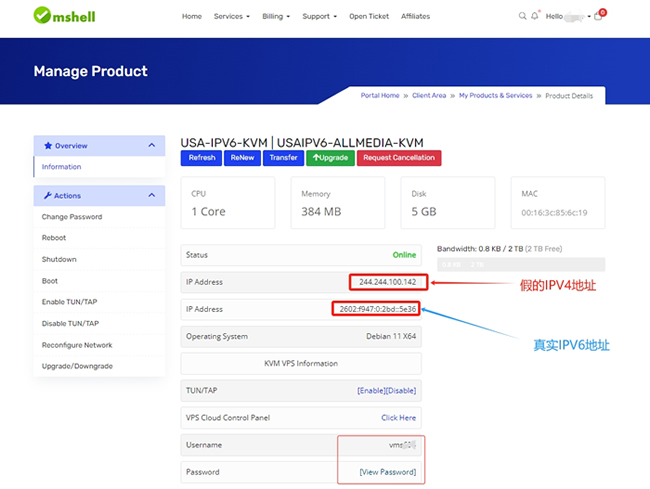Viewport: 650px width, 489px height.
Task: Select Reboot in Actions sidebar
Action: point(54,238)
